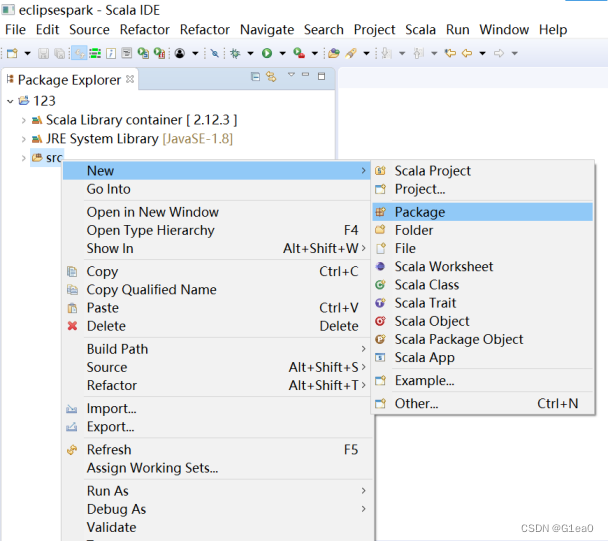Open the Search toolbar dropdown arrow

pyautogui.click(x=366, y=53)
